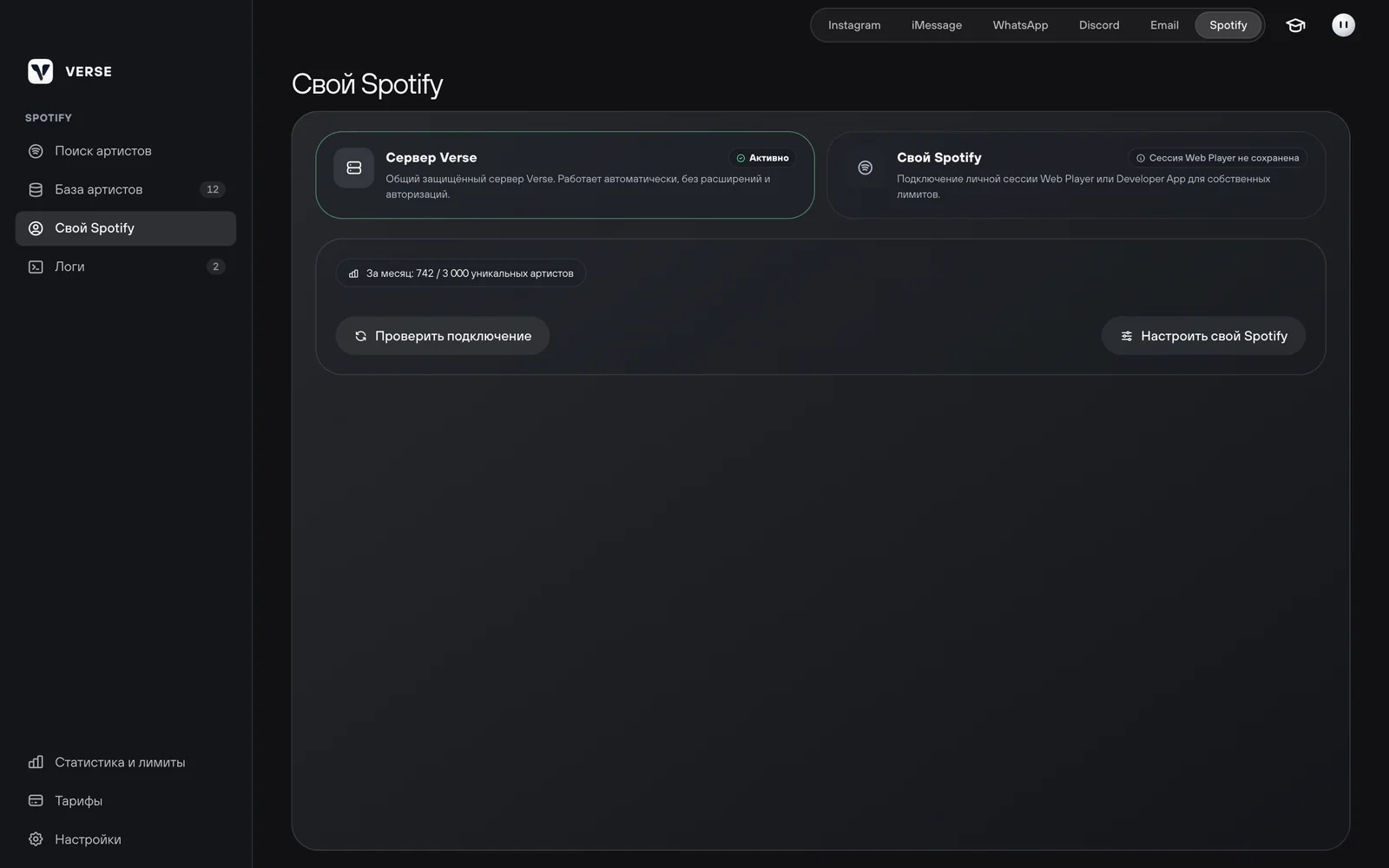Click the Свой Spotify user icon in sidebar
The width and height of the screenshot is (1389, 868).
[x=36, y=228]
